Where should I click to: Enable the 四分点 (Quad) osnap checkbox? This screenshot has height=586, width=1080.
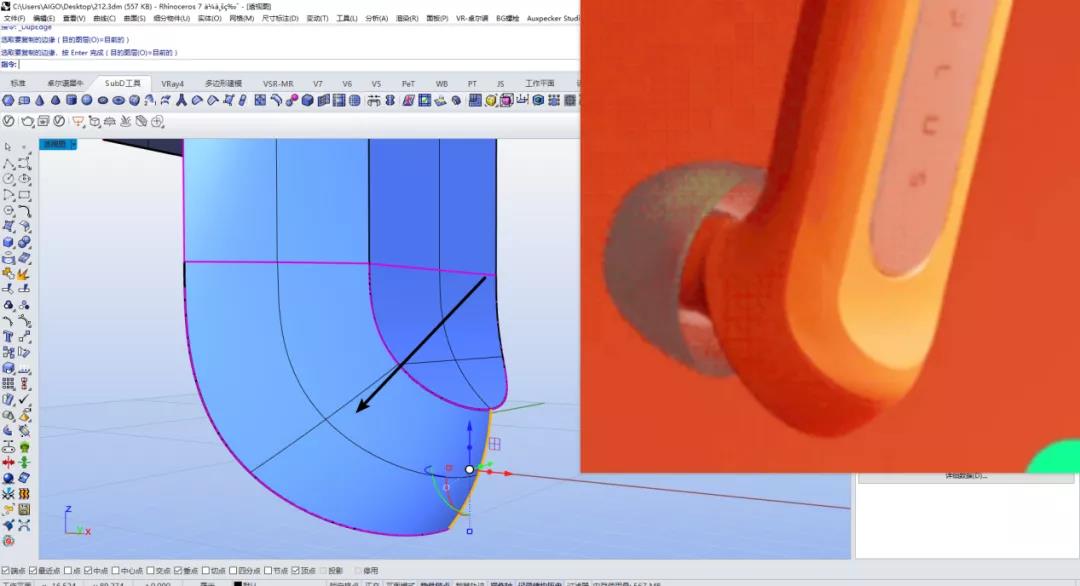pyautogui.click(x=233, y=571)
